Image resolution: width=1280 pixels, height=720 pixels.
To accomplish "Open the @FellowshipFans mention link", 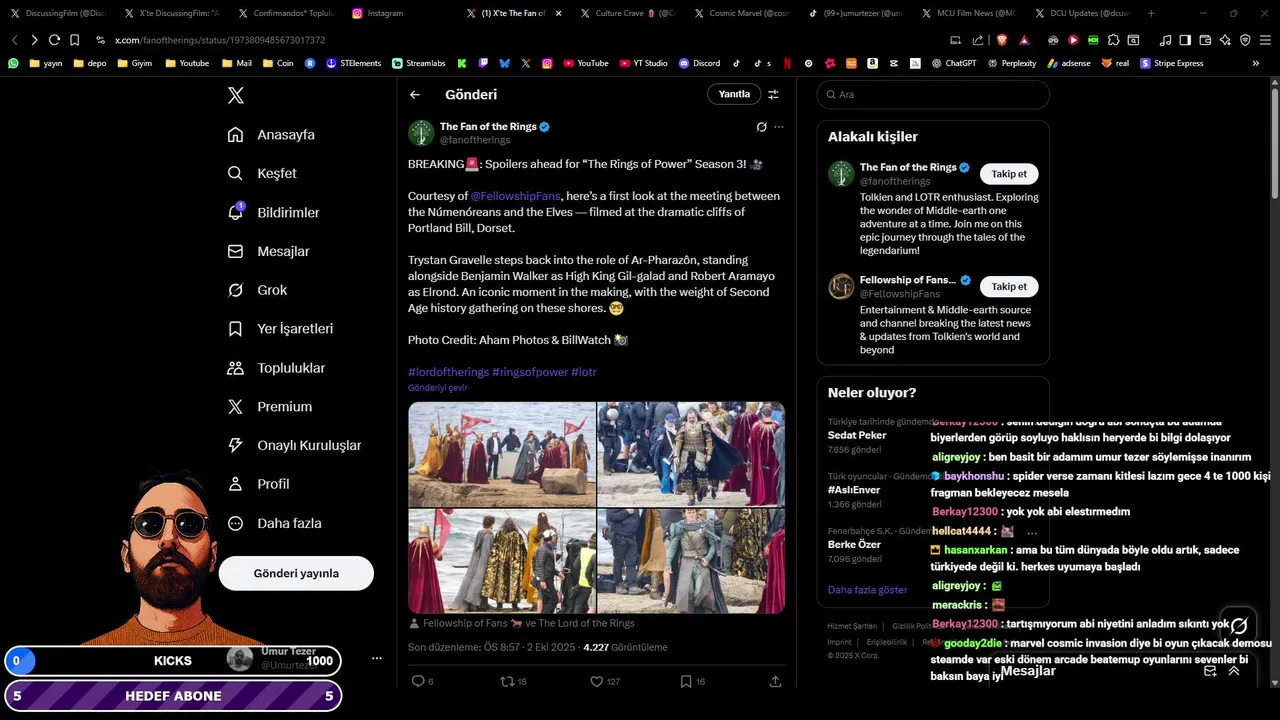I will [x=515, y=196].
